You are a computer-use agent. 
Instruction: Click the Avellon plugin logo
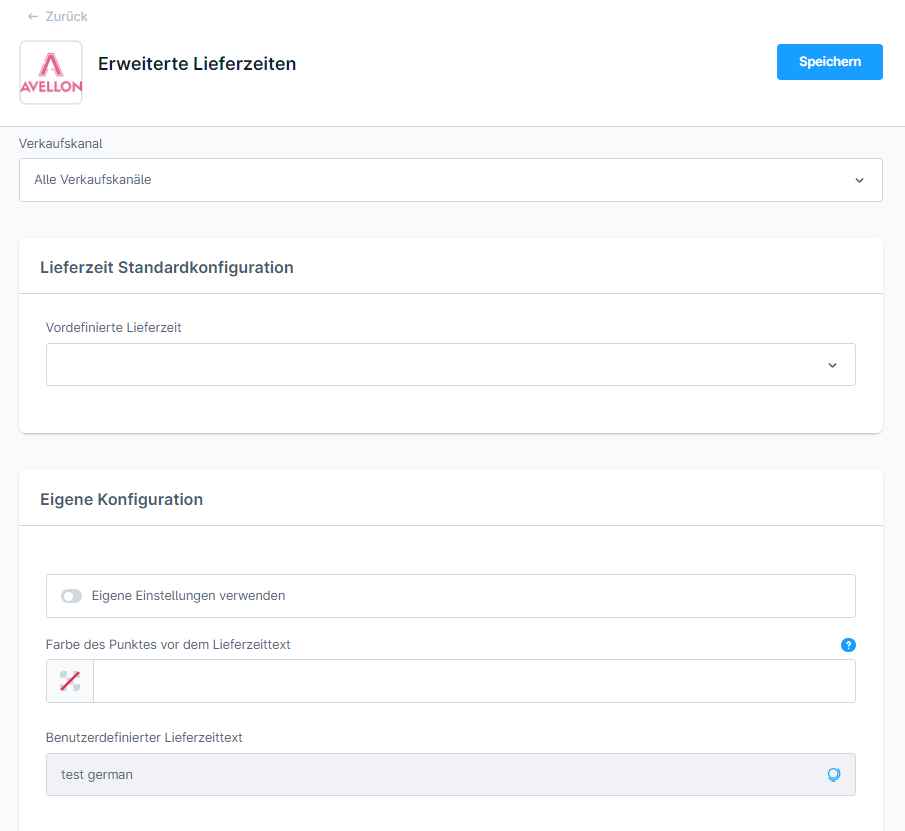click(51, 73)
